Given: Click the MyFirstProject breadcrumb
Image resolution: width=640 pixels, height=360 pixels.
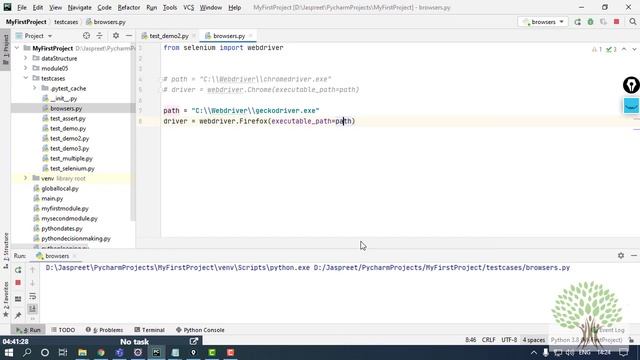Looking at the screenshot, I should pyautogui.click(x=26, y=22).
